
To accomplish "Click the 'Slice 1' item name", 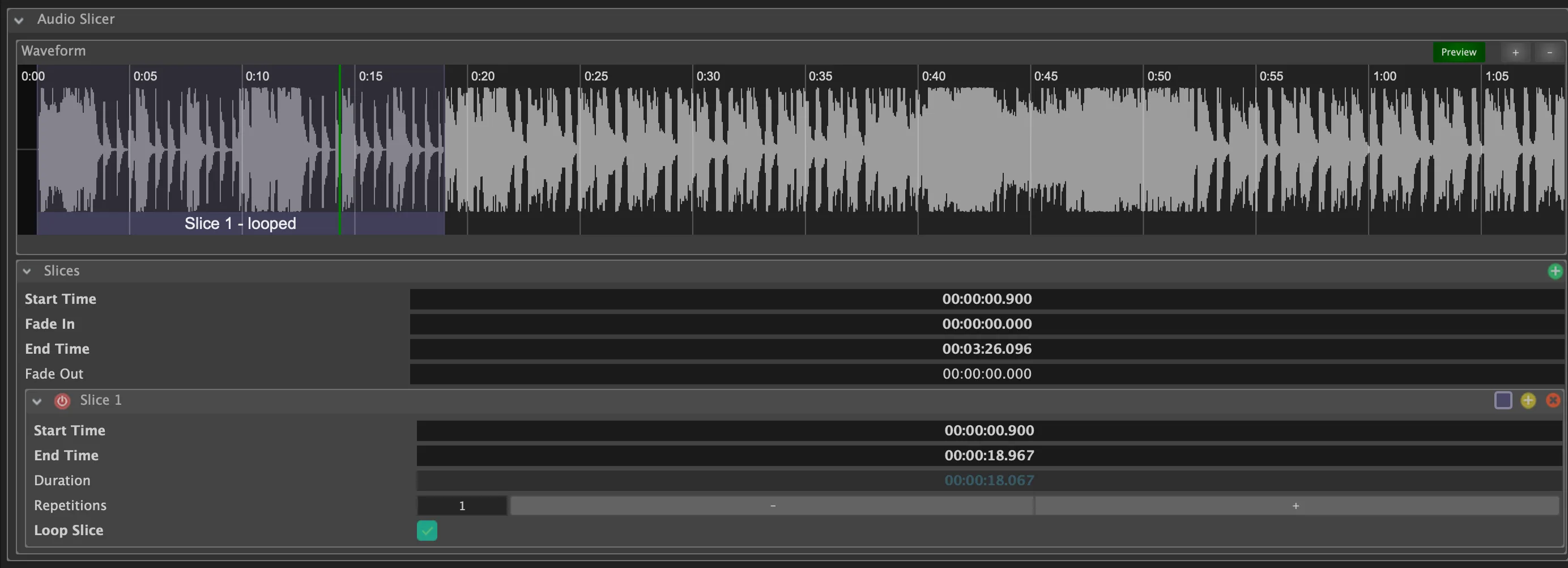I will (x=101, y=400).
